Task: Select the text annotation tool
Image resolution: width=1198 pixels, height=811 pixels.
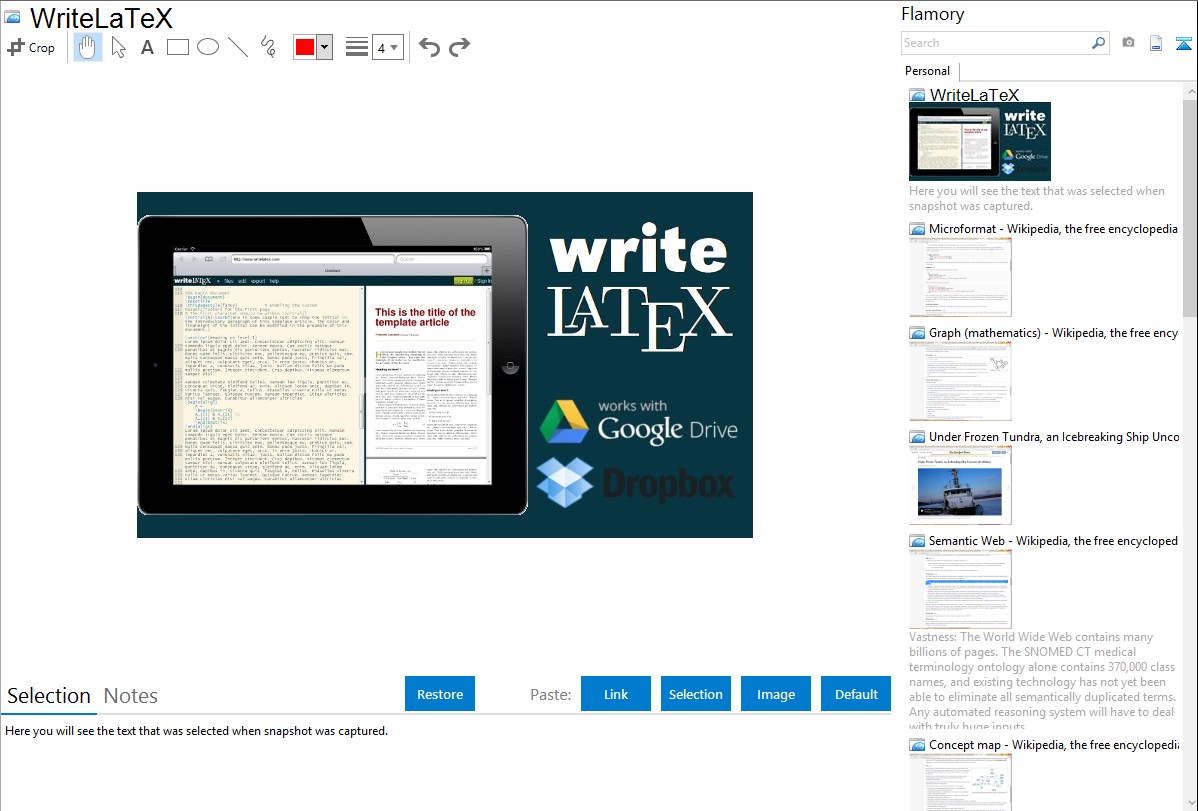Action: [x=147, y=47]
